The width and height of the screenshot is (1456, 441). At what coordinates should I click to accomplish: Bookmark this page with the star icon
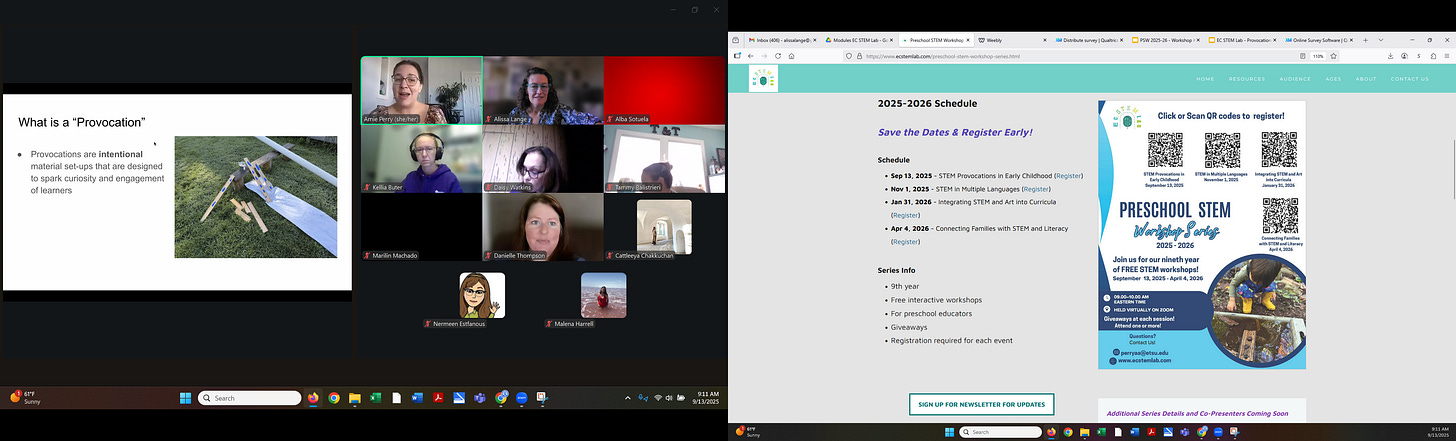[1333, 56]
